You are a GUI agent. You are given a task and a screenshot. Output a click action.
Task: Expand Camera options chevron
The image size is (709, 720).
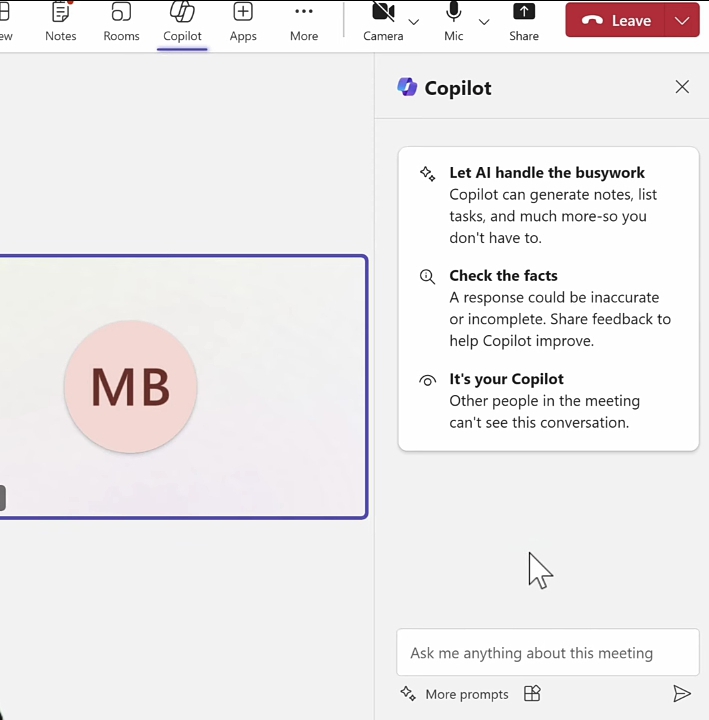[414, 22]
